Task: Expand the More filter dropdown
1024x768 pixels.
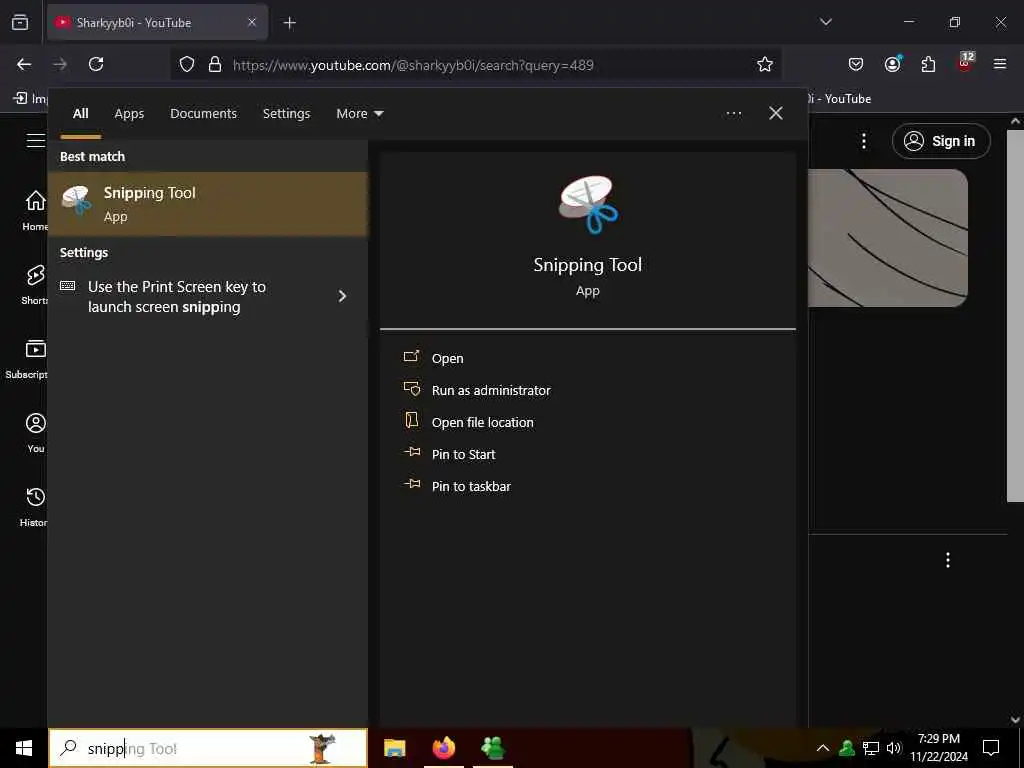Action: 359,114
